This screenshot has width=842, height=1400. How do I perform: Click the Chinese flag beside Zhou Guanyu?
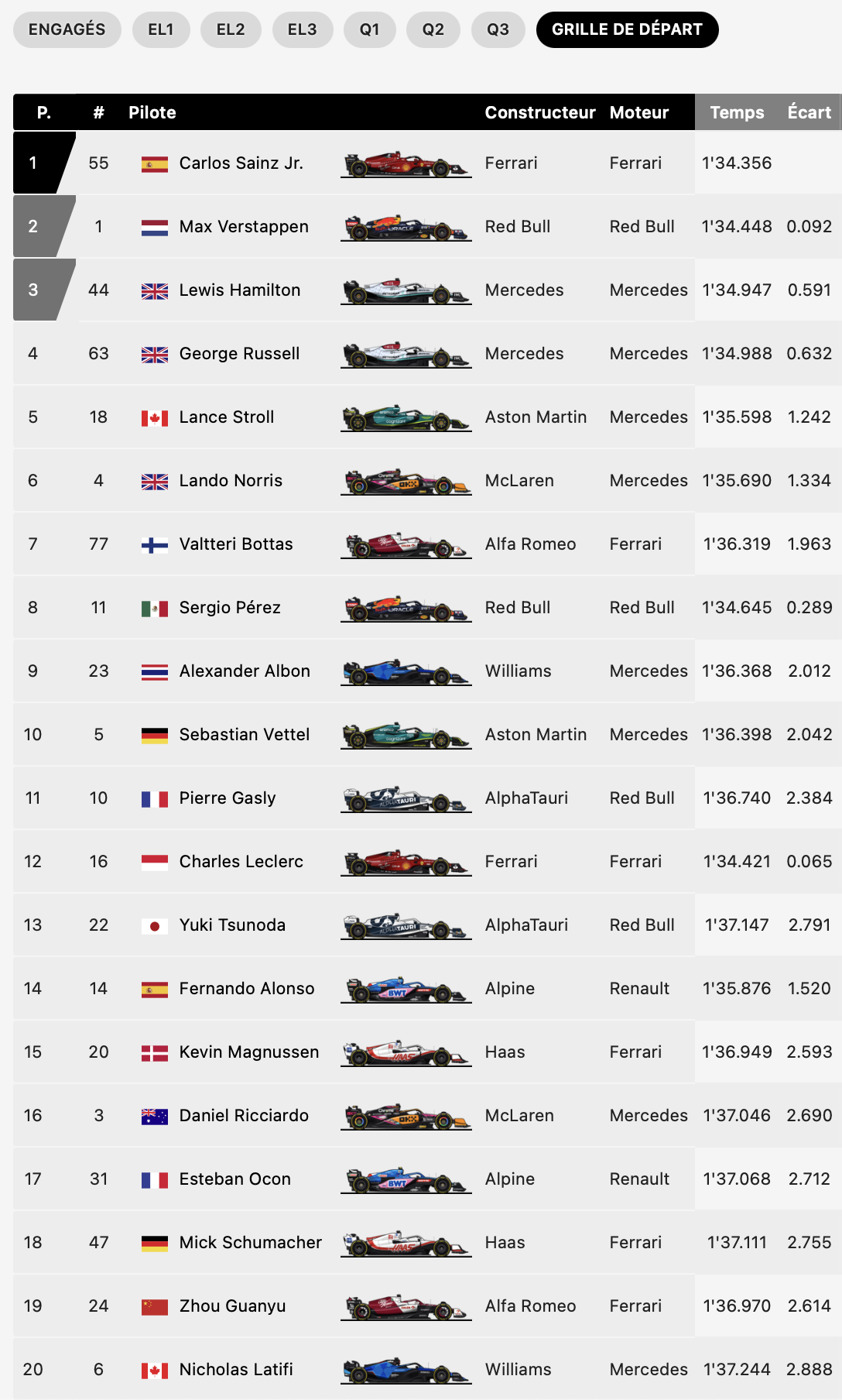pyautogui.click(x=155, y=1306)
